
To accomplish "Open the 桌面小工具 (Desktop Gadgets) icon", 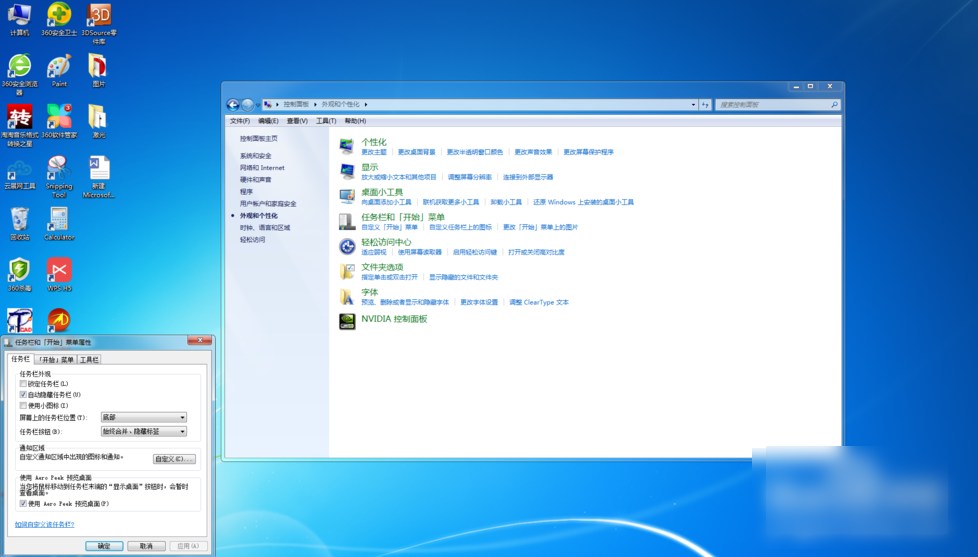I will pyautogui.click(x=347, y=196).
